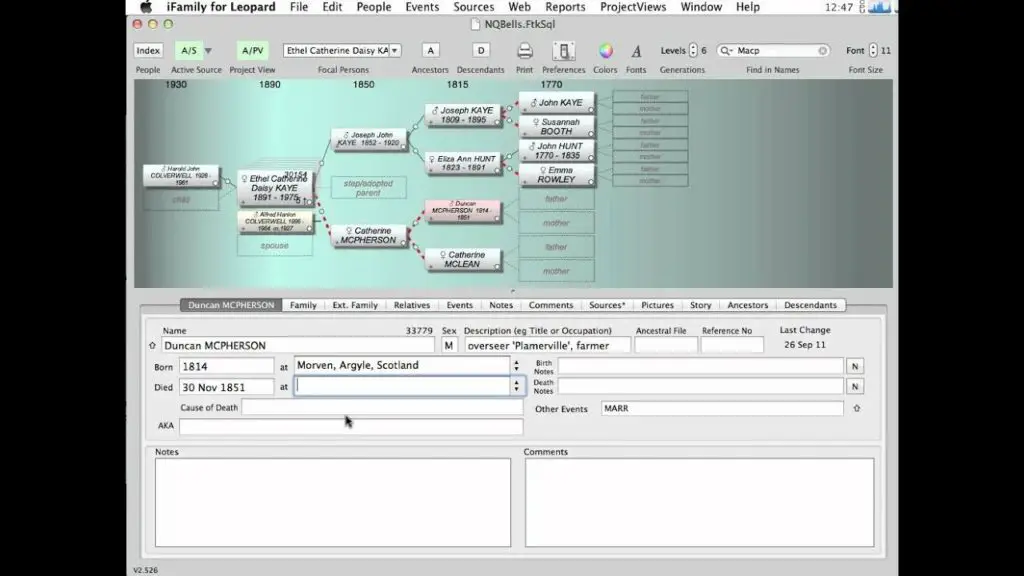
Task: Adjust the Font size stepper
Action: (x=873, y=50)
